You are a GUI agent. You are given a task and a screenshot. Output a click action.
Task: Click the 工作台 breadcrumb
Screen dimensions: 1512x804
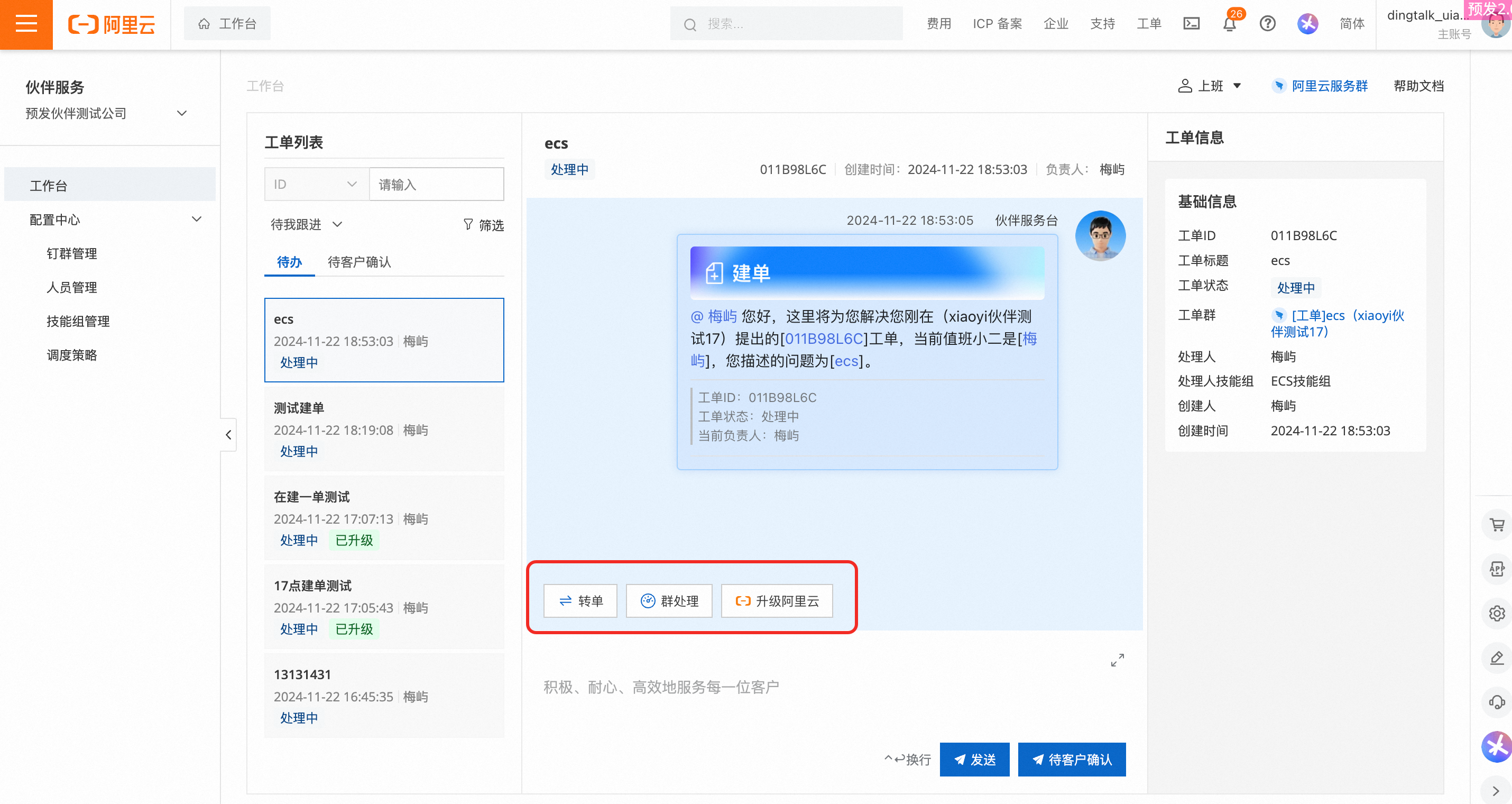(265, 86)
